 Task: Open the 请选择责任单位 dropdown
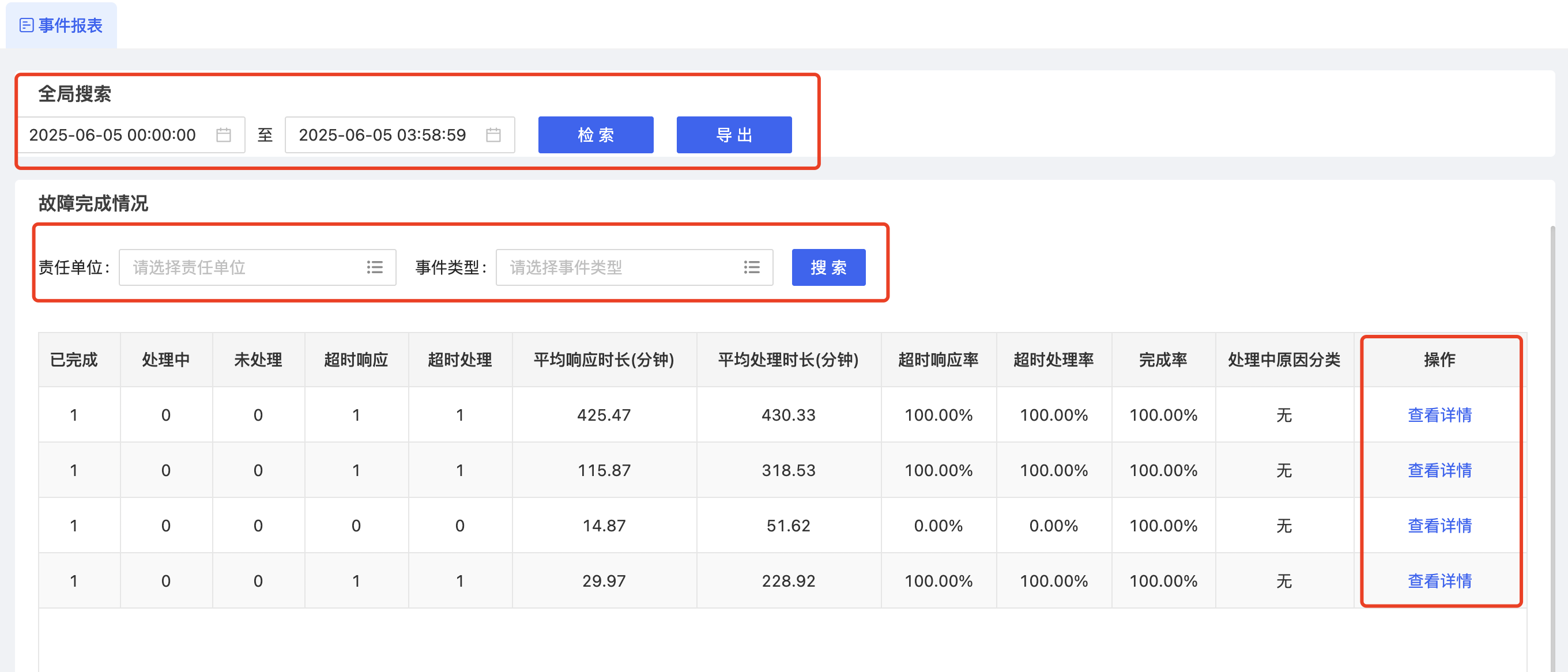tap(257, 267)
